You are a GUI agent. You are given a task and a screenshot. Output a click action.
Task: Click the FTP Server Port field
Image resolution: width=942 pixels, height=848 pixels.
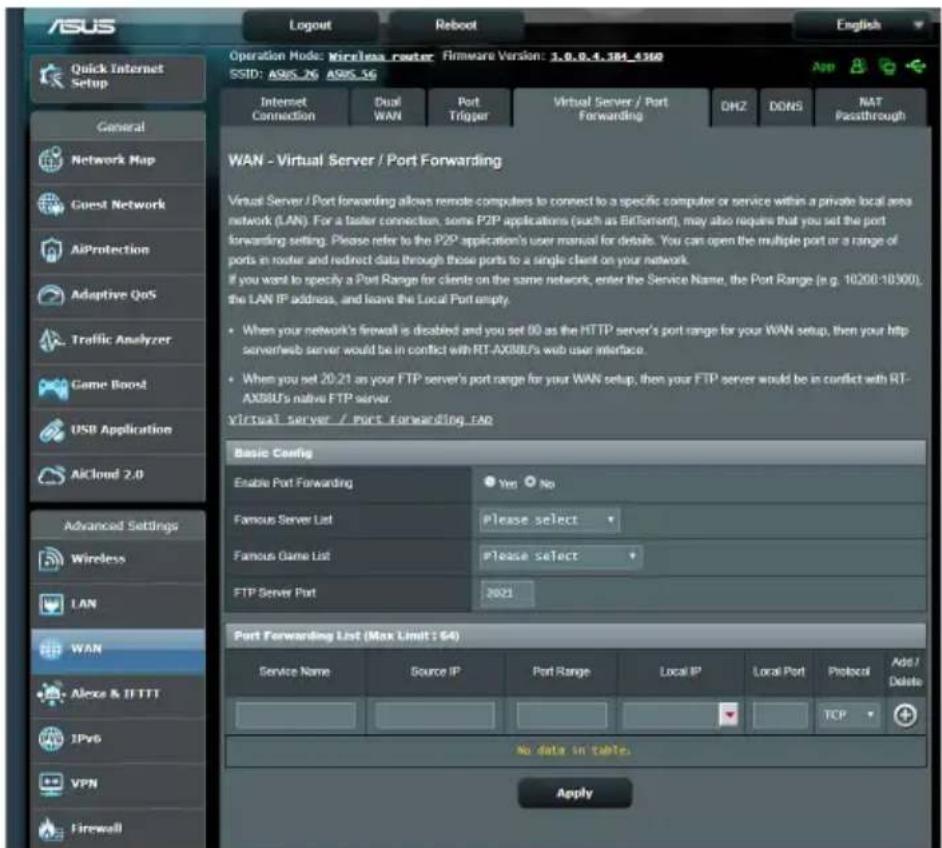click(506, 593)
